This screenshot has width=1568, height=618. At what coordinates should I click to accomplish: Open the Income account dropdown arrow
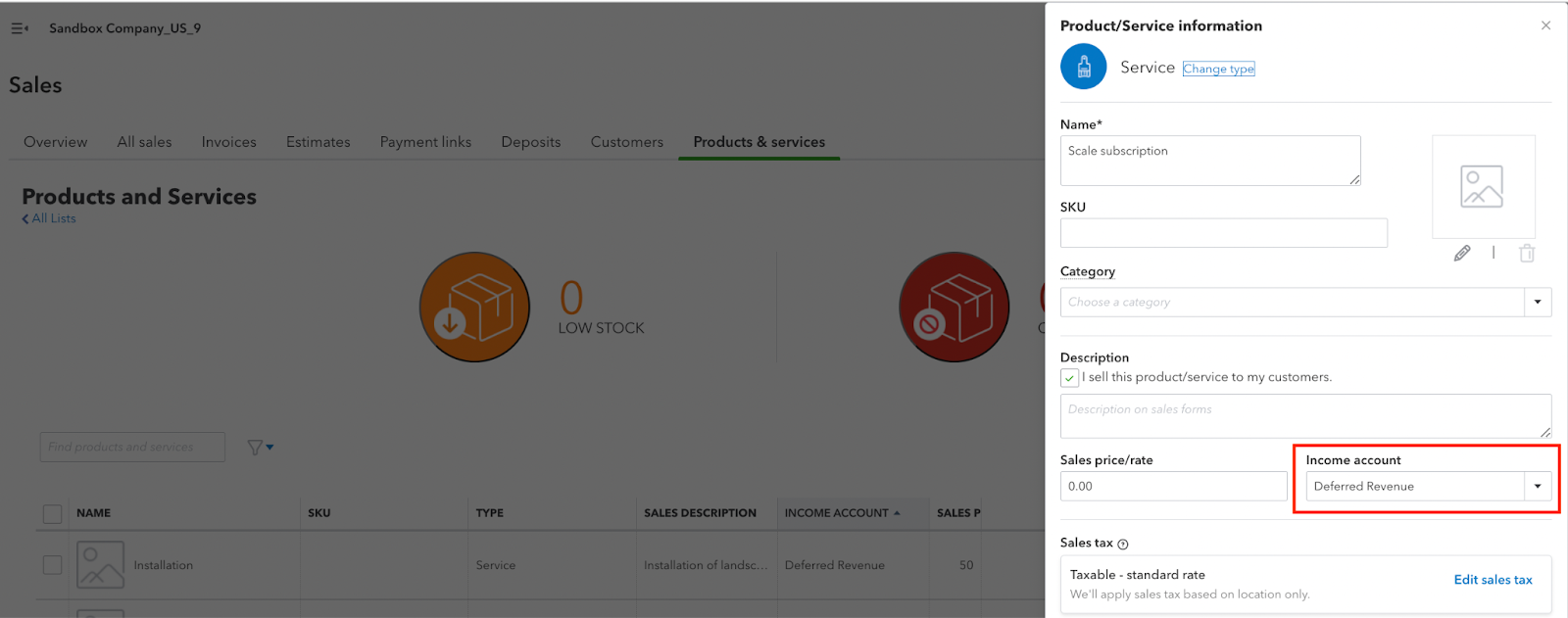pyautogui.click(x=1537, y=486)
